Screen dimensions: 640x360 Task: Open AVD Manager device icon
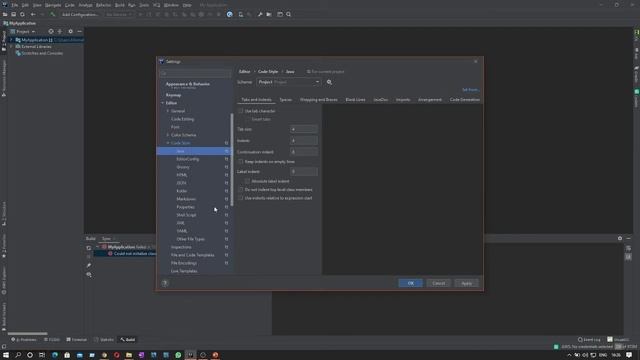point(240,14)
